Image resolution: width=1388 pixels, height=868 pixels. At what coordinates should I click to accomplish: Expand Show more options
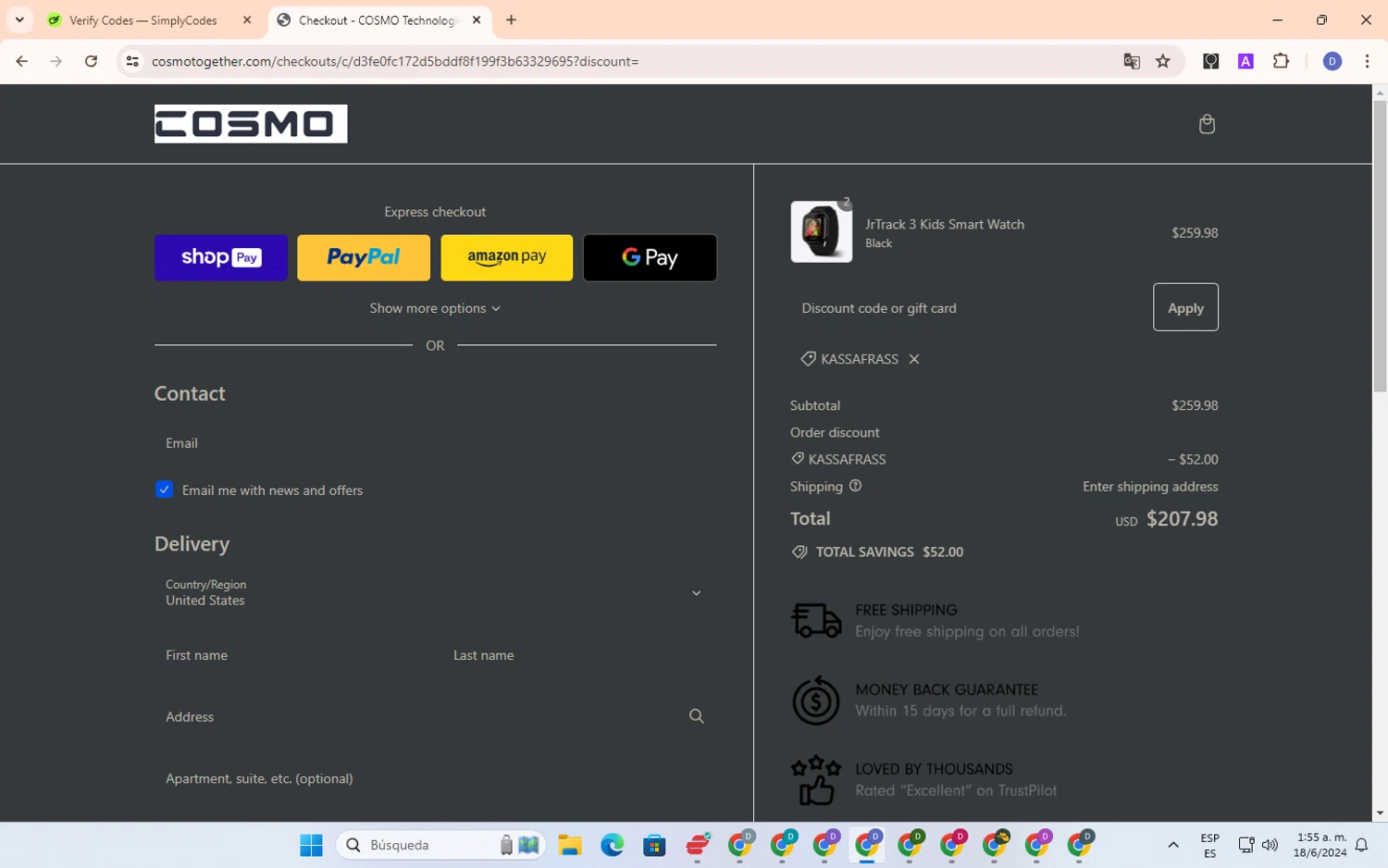435,308
